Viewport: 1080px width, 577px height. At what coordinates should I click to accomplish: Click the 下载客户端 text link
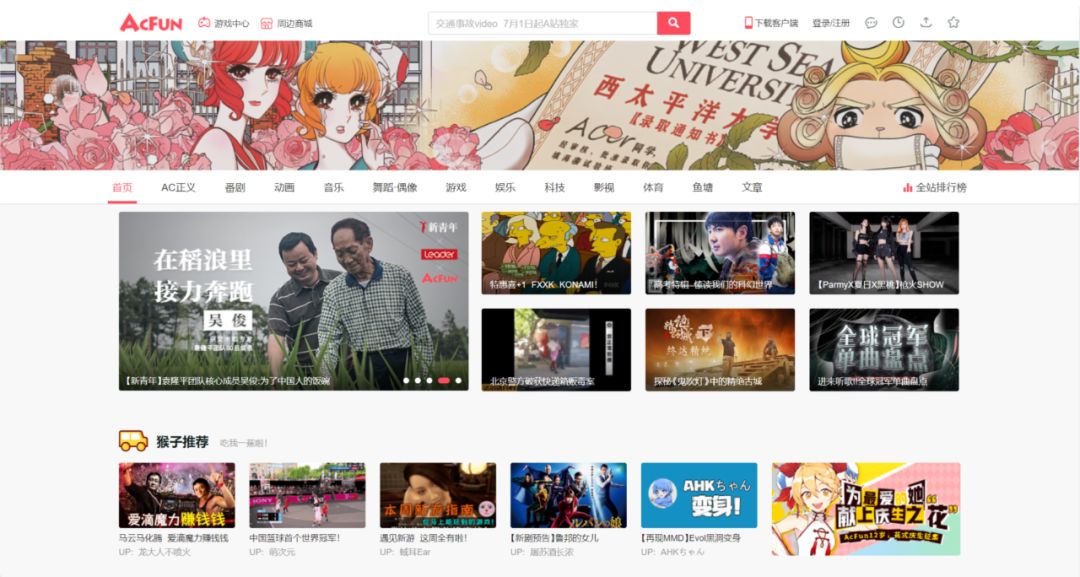tap(776, 23)
